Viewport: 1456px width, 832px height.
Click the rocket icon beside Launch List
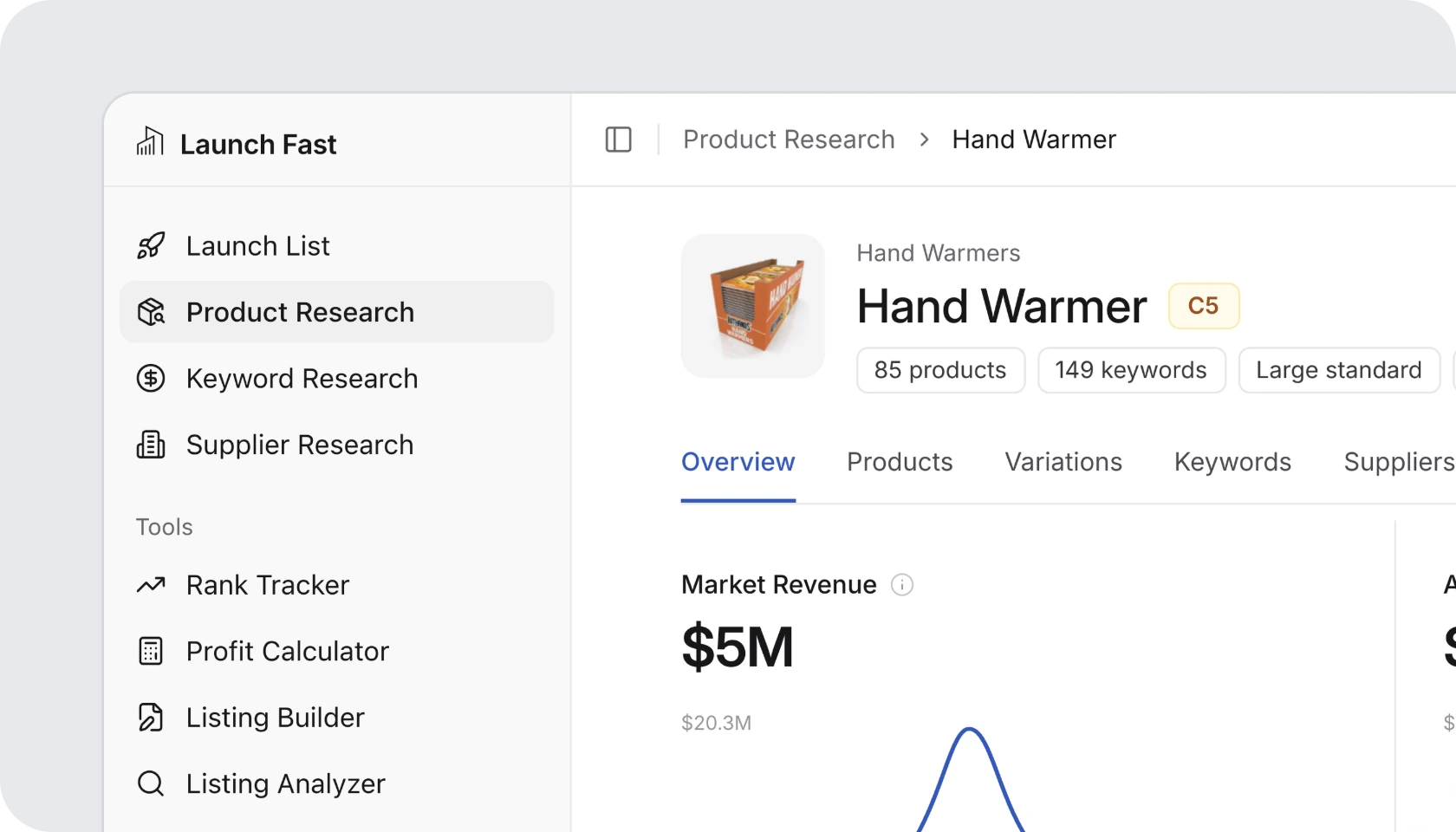(x=151, y=246)
